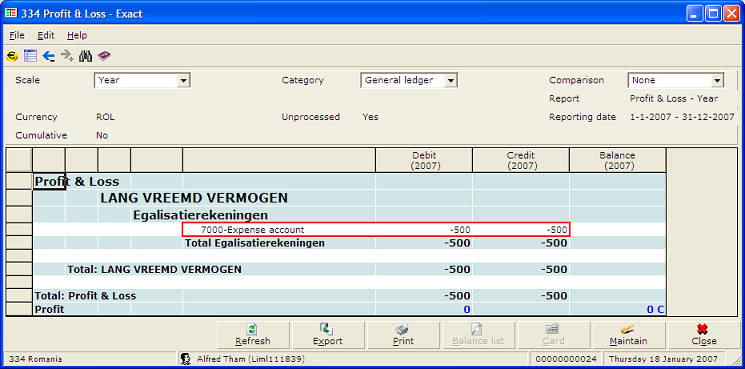The height and width of the screenshot is (369, 745).
Task: Click the Balance (2007) column header
Action: coord(617,161)
